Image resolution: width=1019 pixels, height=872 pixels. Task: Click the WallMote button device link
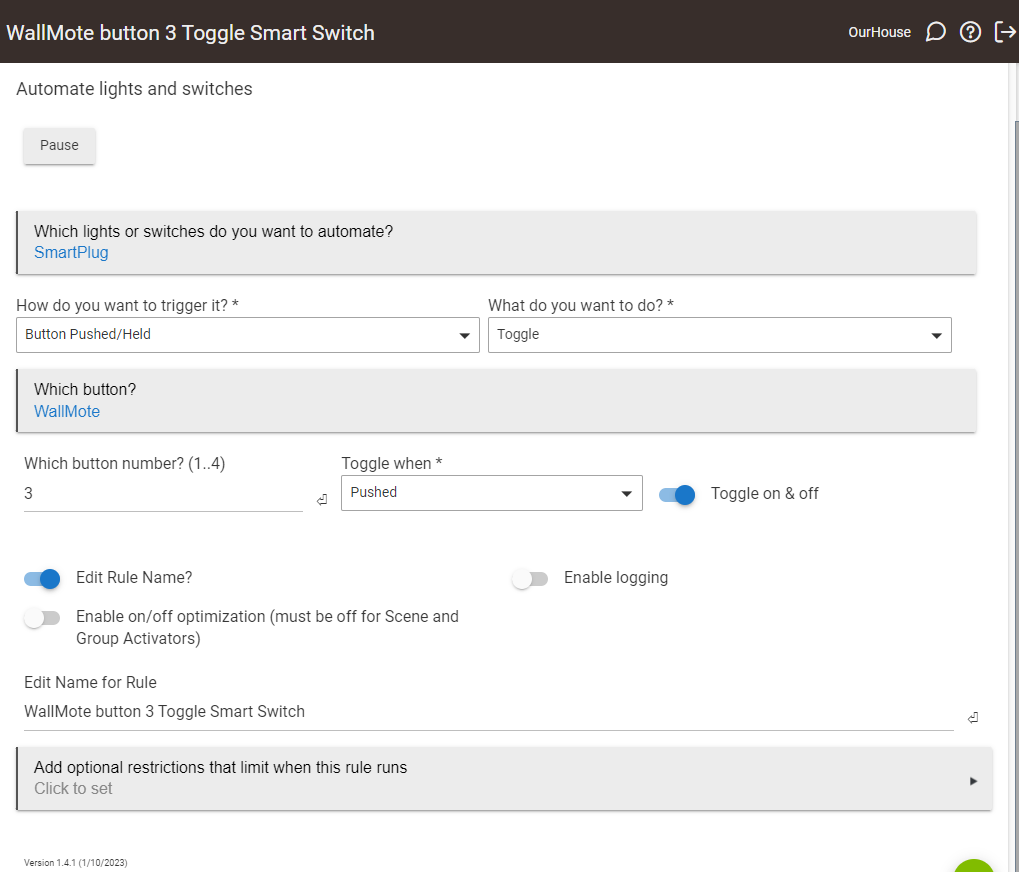(67, 412)
